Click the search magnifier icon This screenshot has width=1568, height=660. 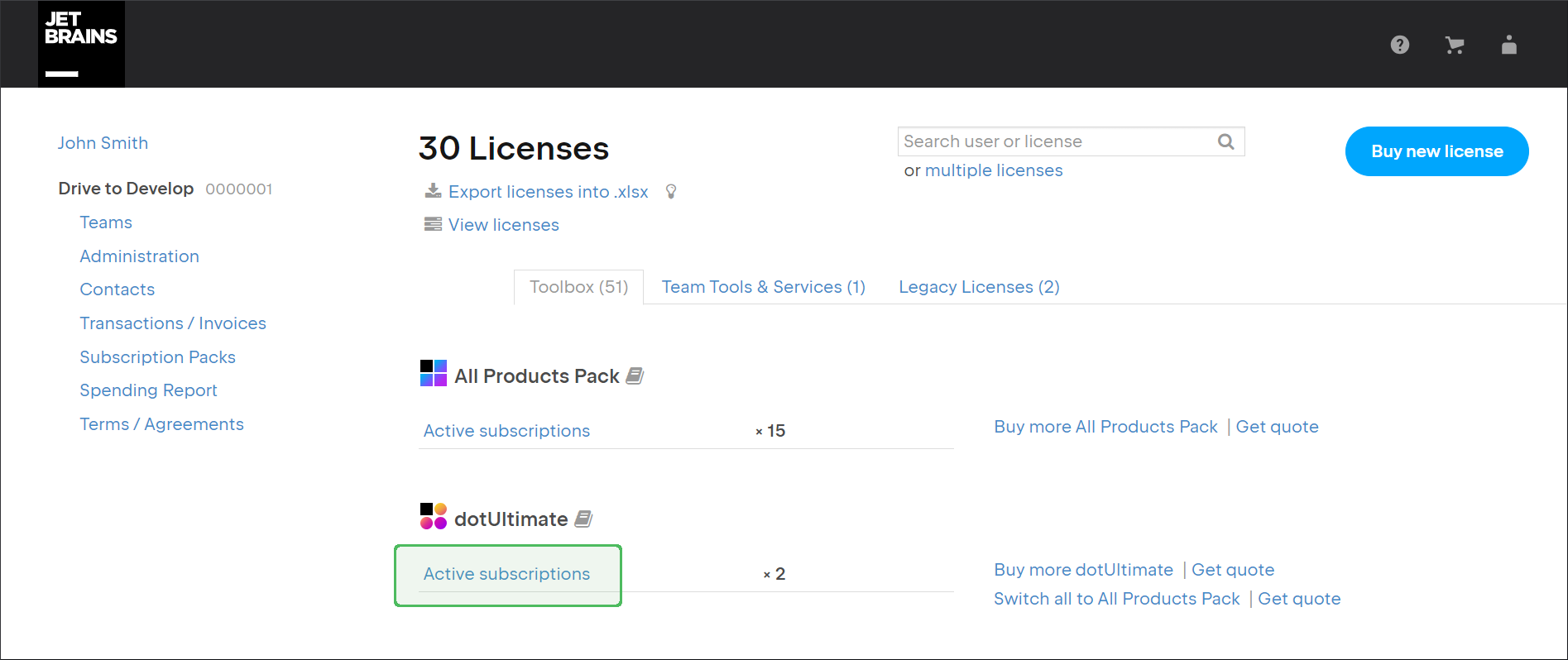coord(1226,141)
